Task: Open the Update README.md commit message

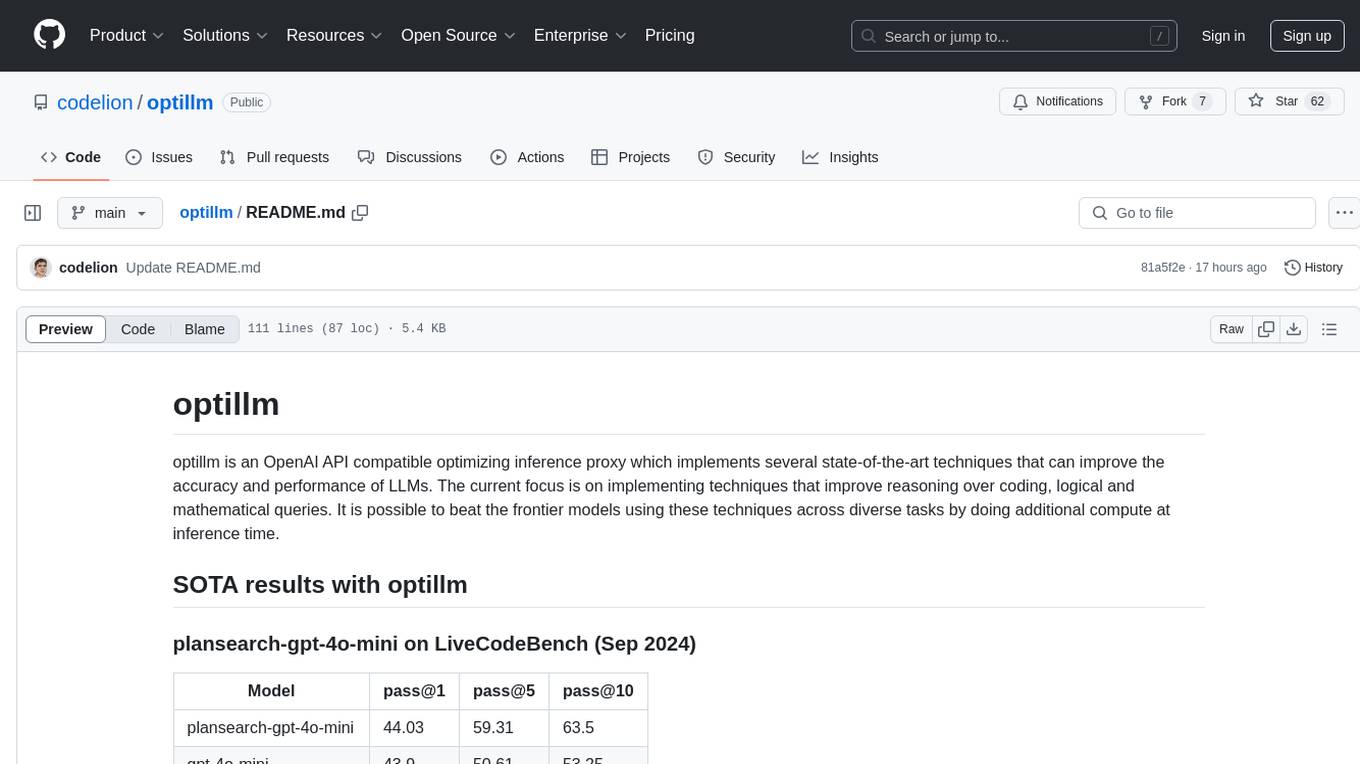Action: (193, 268)
